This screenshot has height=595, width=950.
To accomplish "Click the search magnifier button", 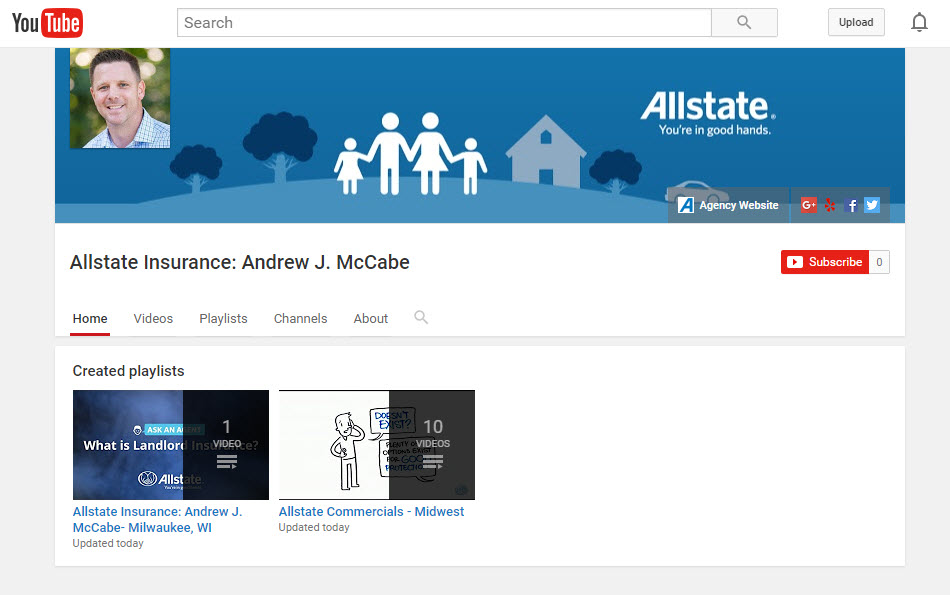I will (x=744, y=22).
